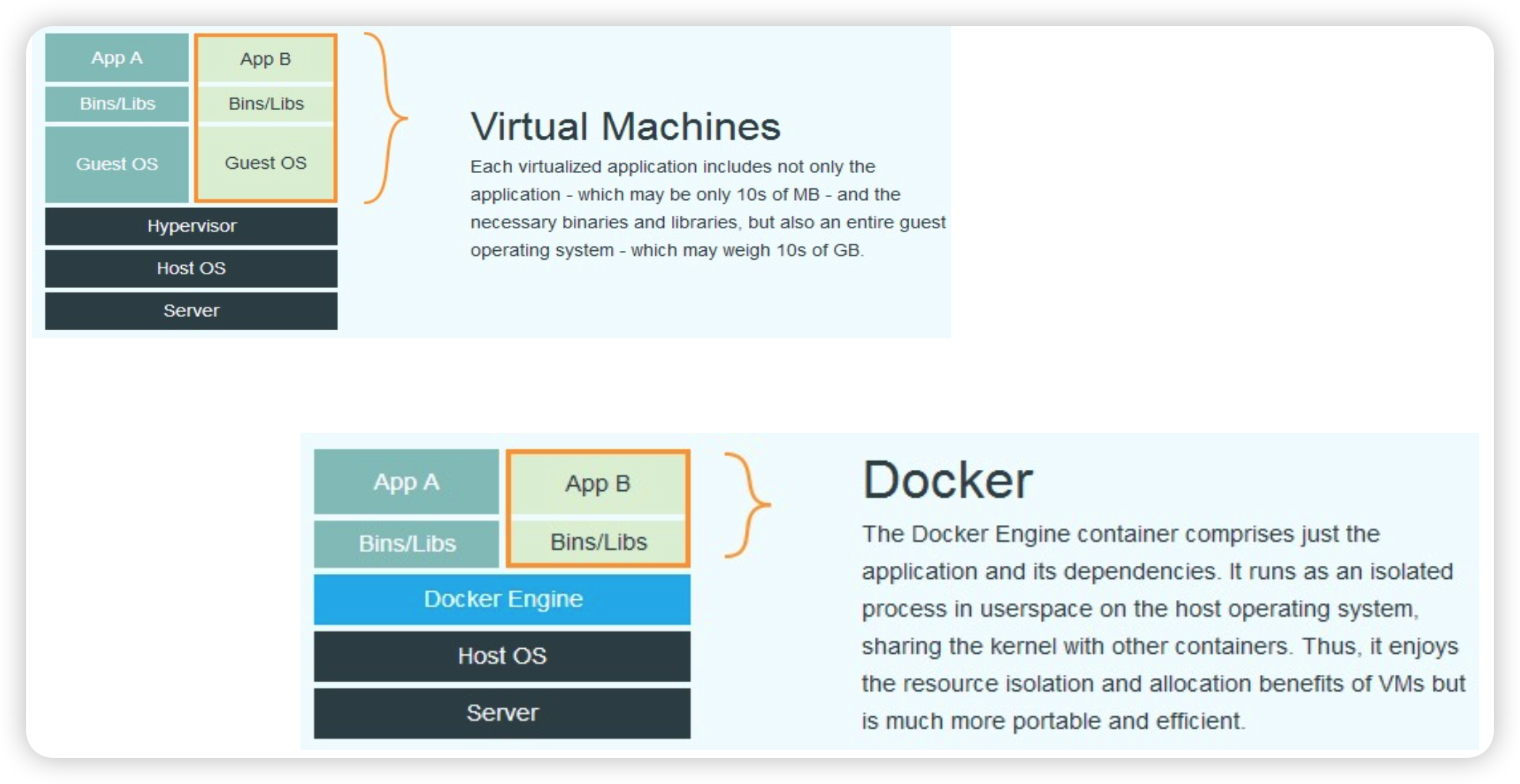This screenshot has width=1520, height=784.
Task: Click text 'is much more portable and efficient.'
Action: [x=1054, y=721]
